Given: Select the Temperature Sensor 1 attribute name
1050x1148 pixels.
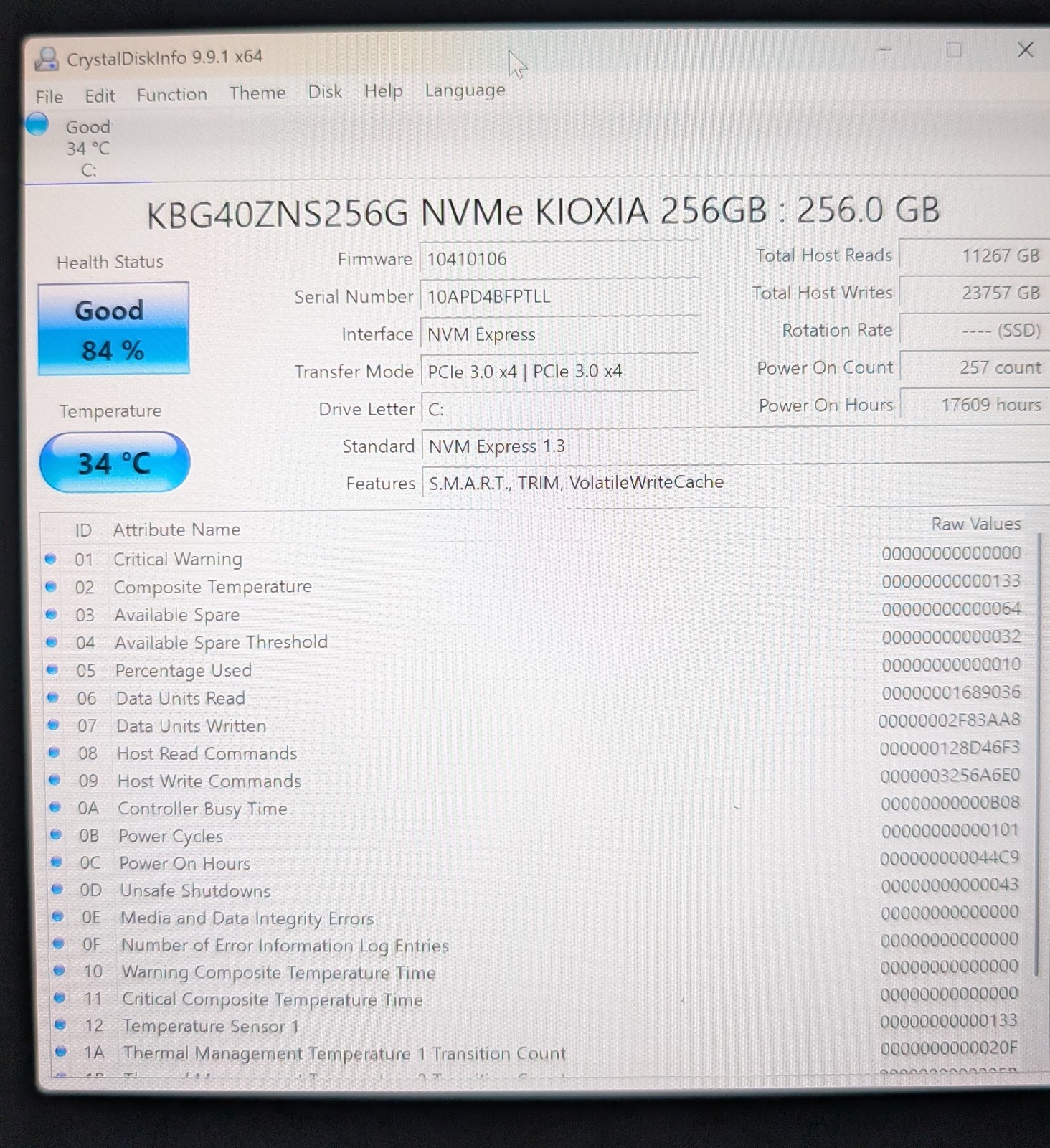Looking at the screenshot, I should [211, 1026].
